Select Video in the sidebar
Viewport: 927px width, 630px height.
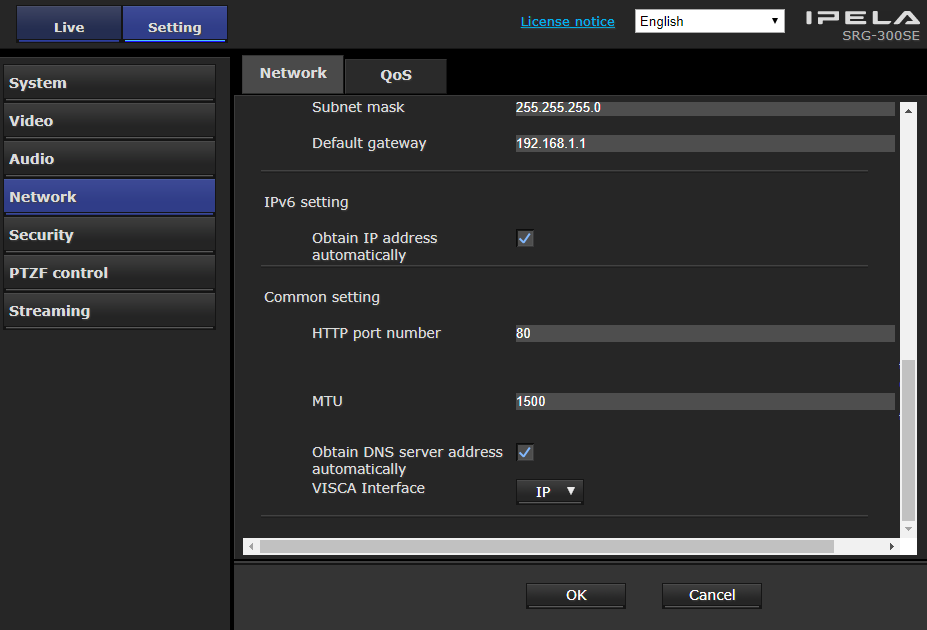coord(109,121)
